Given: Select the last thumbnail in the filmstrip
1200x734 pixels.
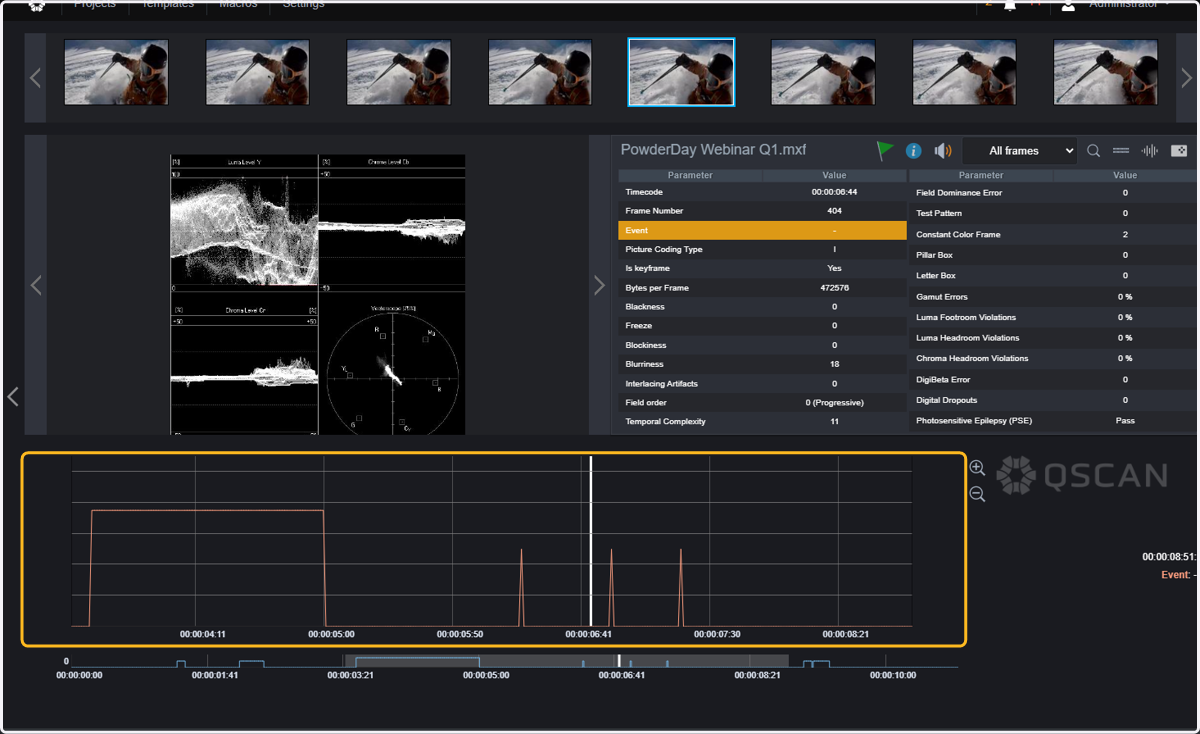Looking at the screenshot, I should pyautogui.click(x=1105, y=72).
